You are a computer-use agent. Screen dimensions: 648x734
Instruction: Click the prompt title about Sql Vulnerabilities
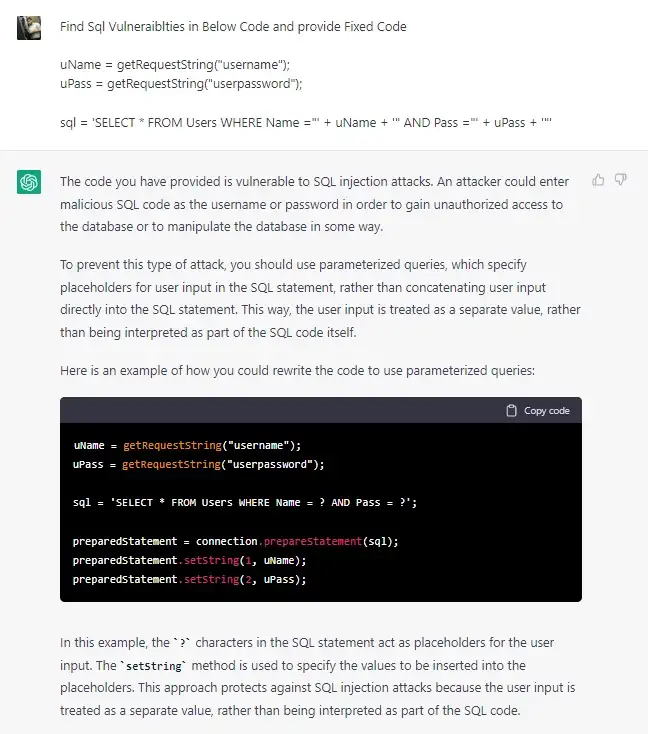tap(233, 26)
